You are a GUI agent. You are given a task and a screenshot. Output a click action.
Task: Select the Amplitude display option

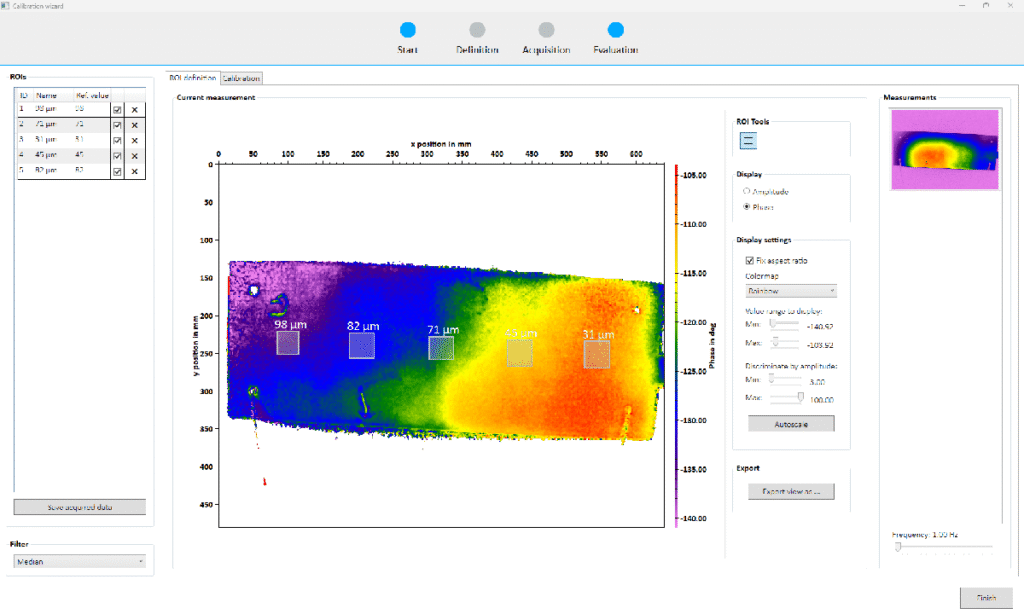pos(746,190)
